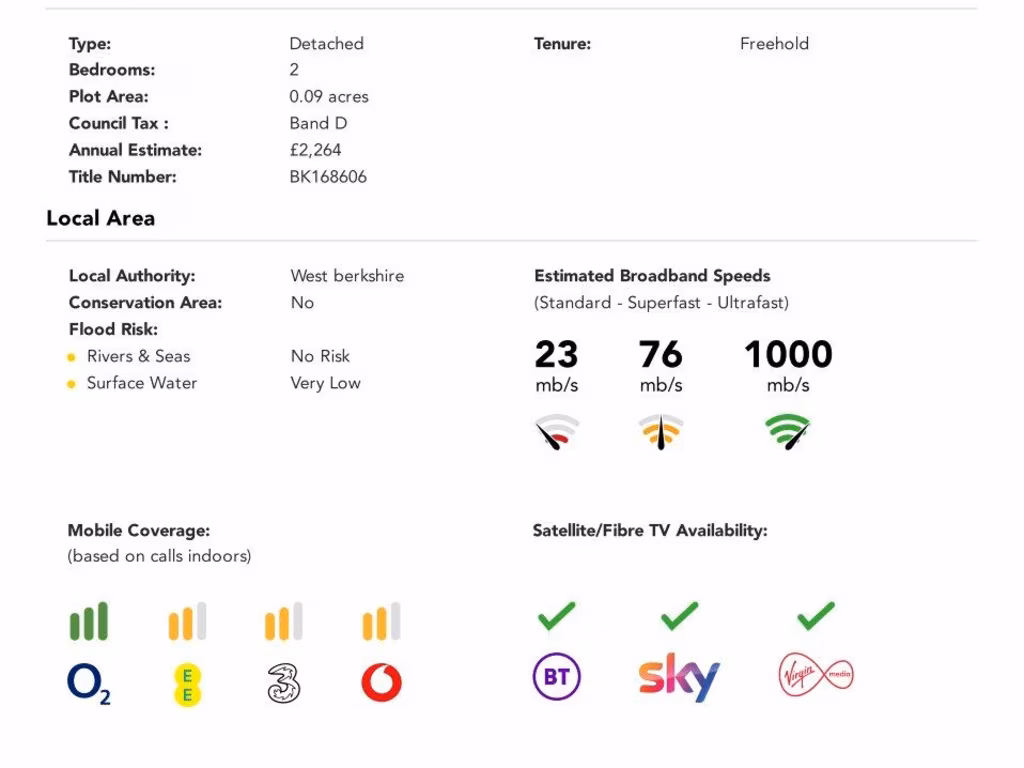Click the green checkmark above Sky
The image size is (1024, 768).
pos(679,616)
